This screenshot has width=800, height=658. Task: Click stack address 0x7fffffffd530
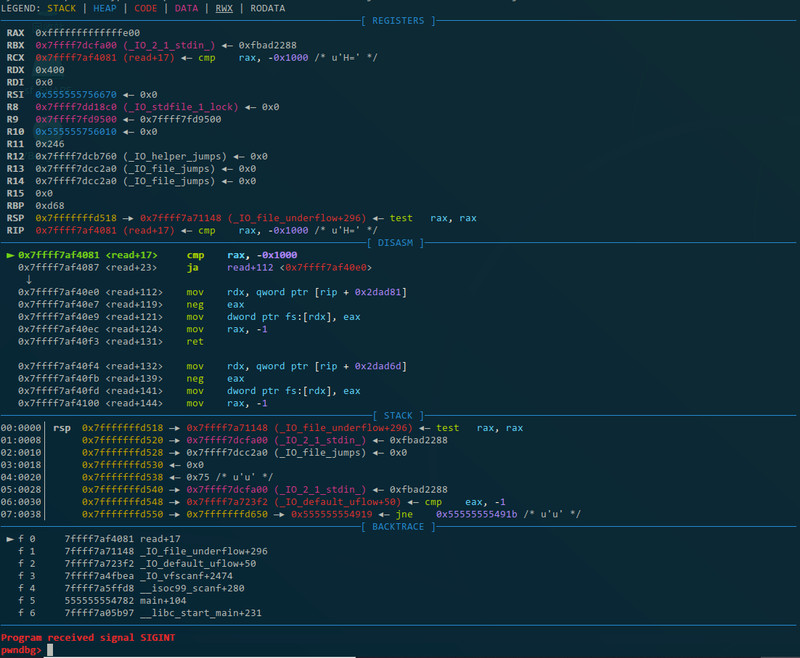(122, 465)
